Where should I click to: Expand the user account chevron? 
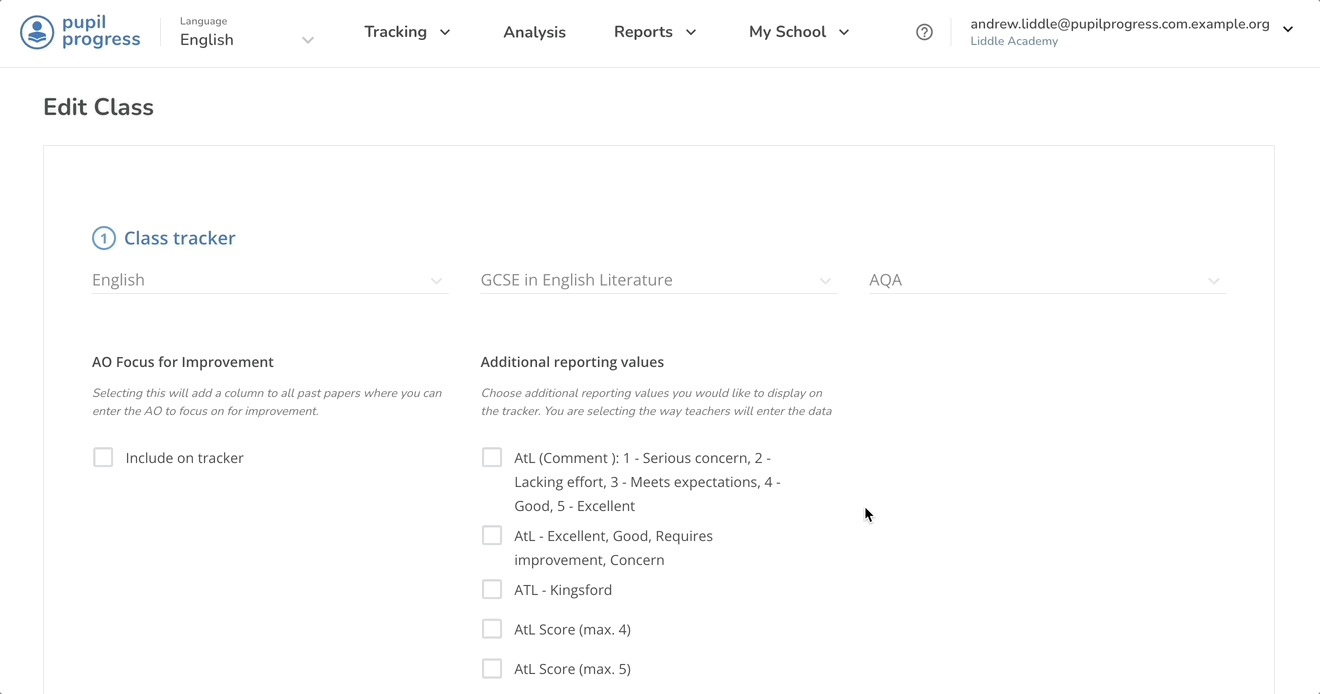[x=1288, y=30]
